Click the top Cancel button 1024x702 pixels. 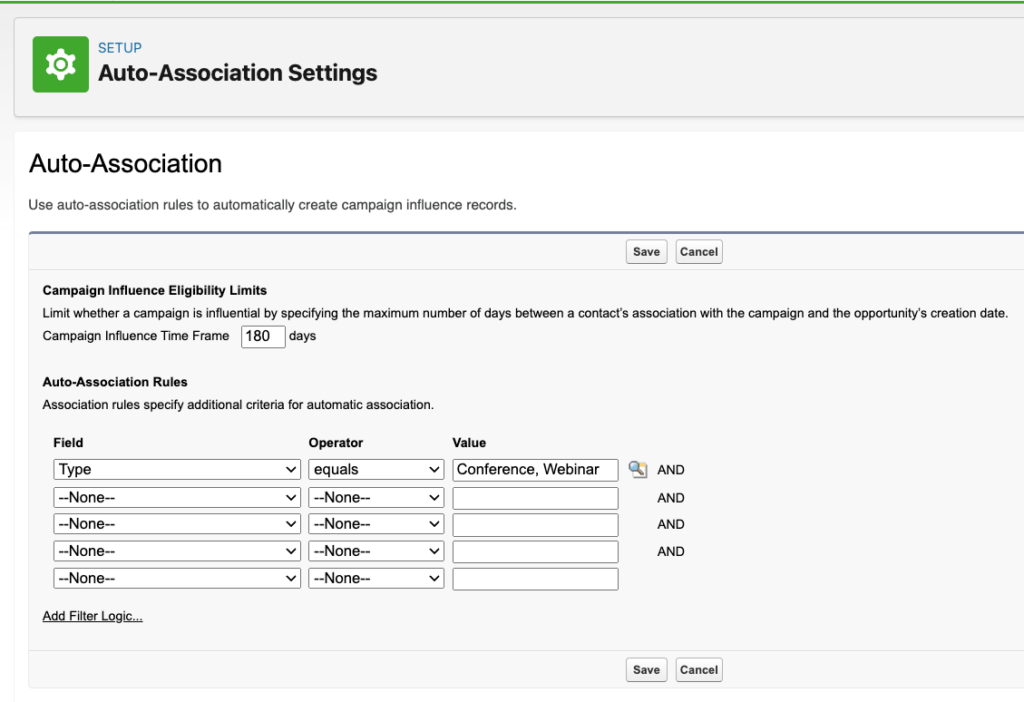[x=698, y=251]
